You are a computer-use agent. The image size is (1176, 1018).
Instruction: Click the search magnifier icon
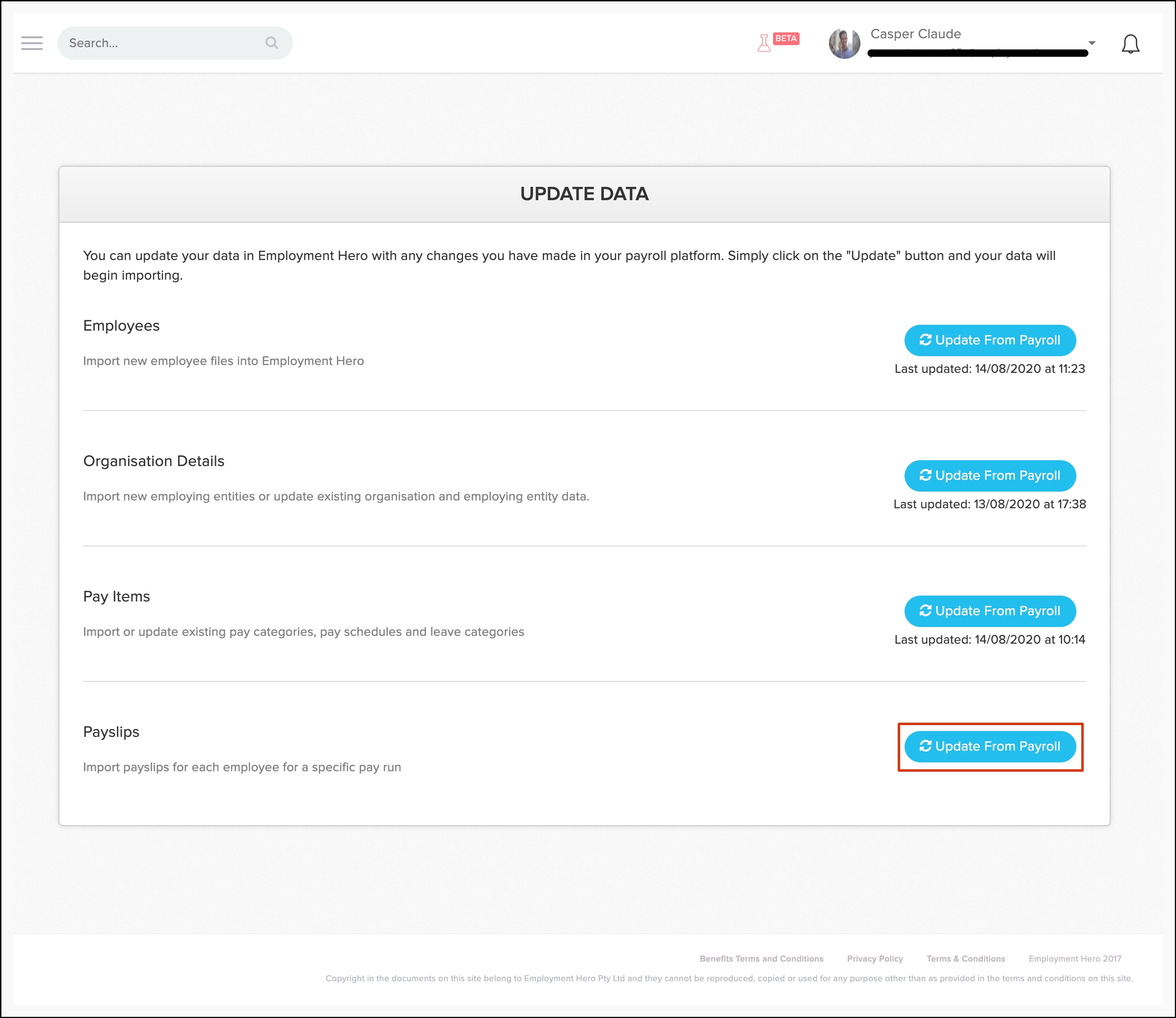272,43
